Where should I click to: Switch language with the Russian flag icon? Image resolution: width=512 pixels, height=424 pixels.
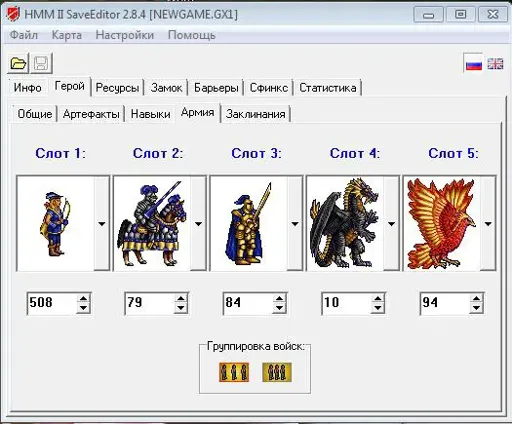tap(473, 63)
